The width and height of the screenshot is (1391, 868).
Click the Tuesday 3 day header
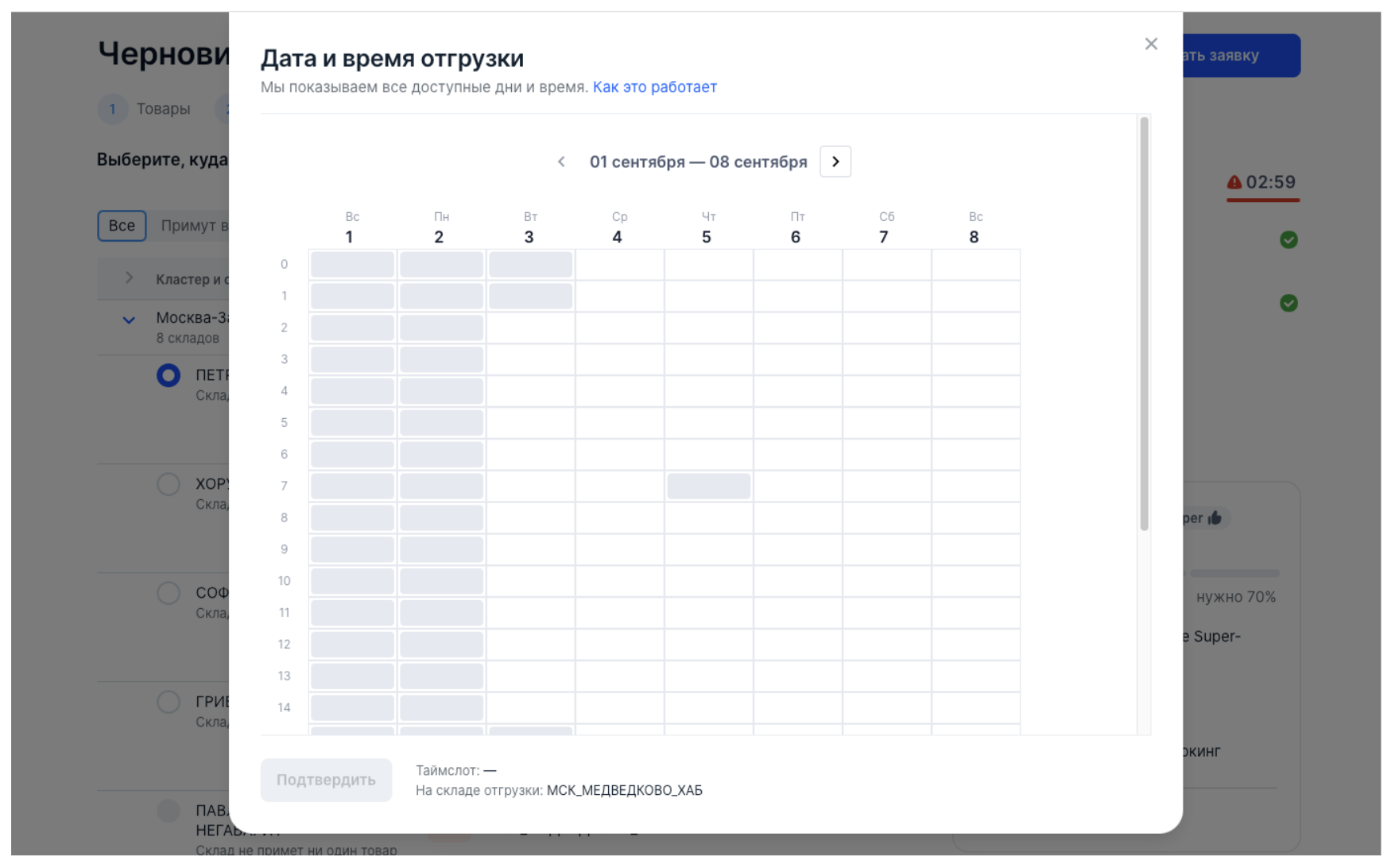[529, 228]
